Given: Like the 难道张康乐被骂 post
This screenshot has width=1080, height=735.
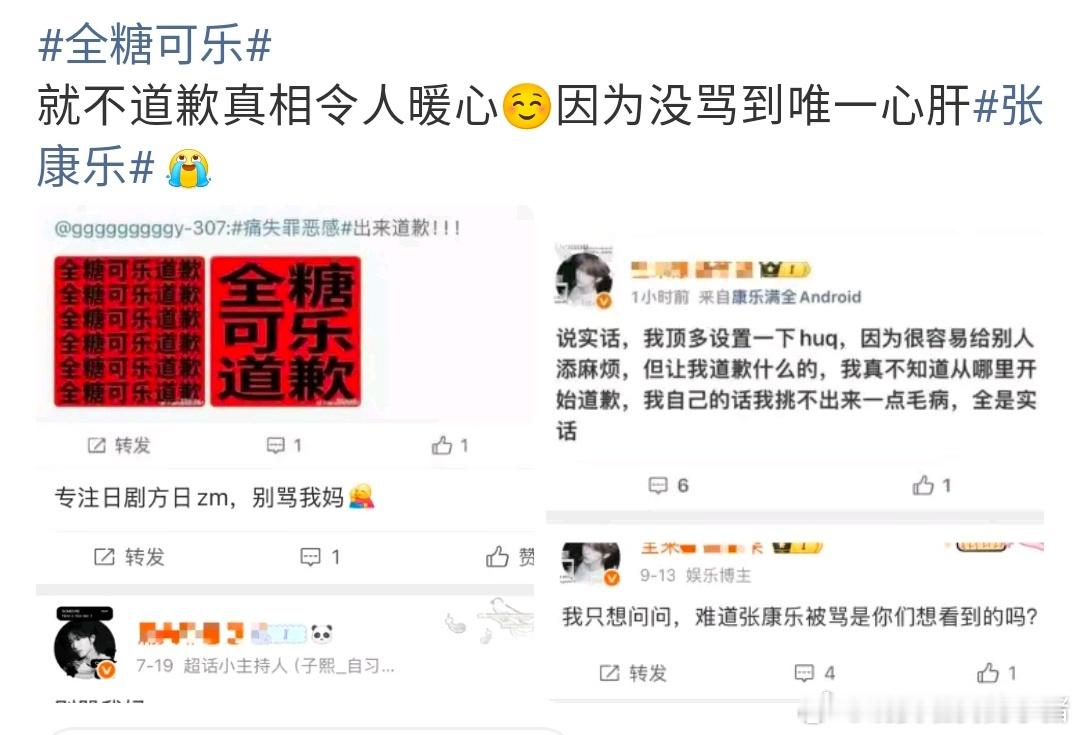Looking at the screenshot, I should click(996, 673).
